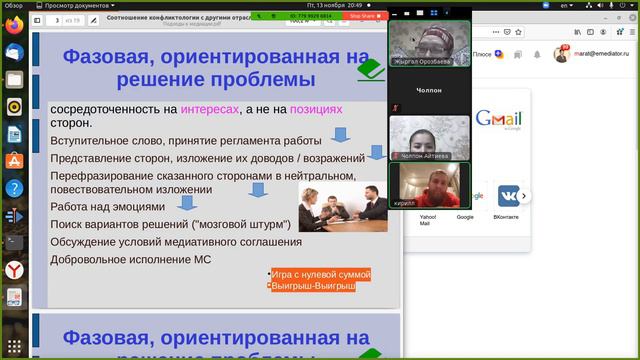Open the Help question-mark dock icon
The height and width of the screenshot is (360, 640).
click(x=14, y=189)
